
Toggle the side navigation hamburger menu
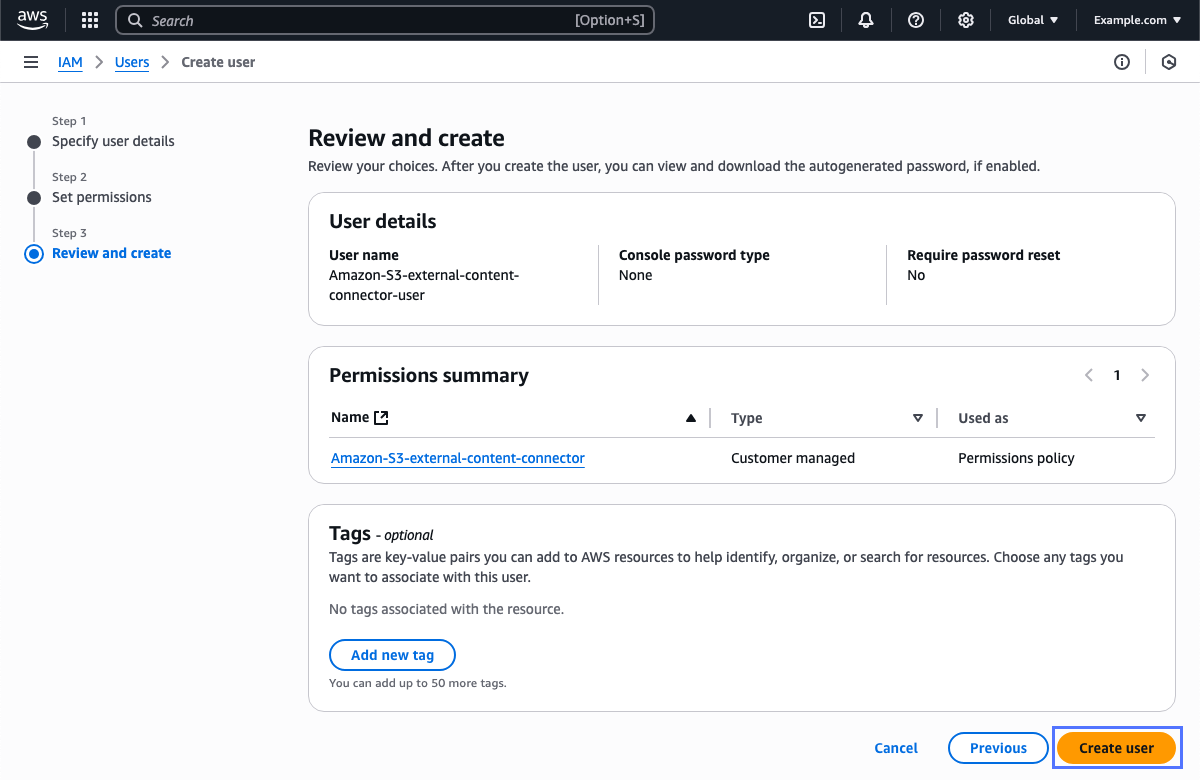[x=31, y=62]
